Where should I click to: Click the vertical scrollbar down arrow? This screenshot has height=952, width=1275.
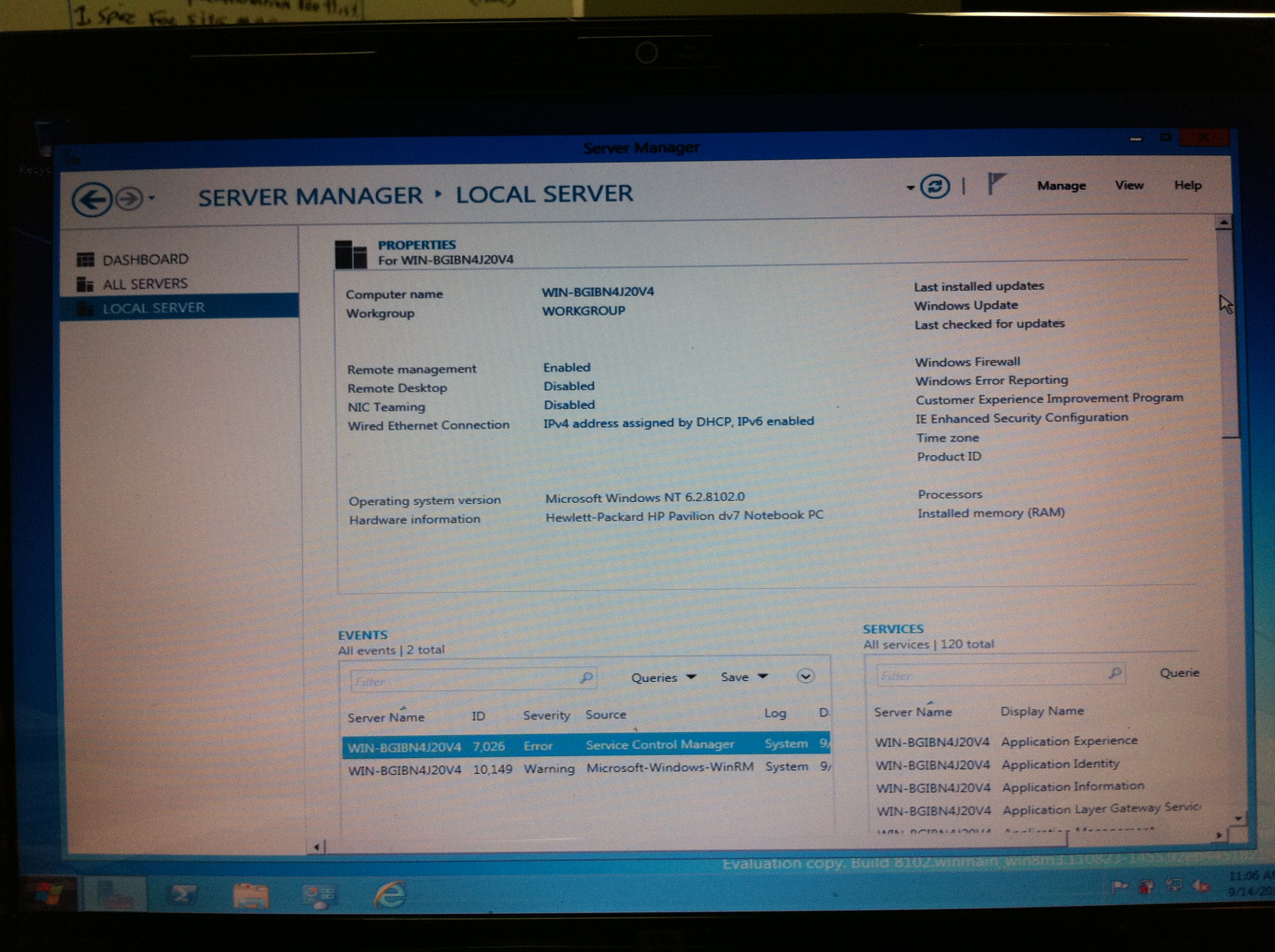1238,818
